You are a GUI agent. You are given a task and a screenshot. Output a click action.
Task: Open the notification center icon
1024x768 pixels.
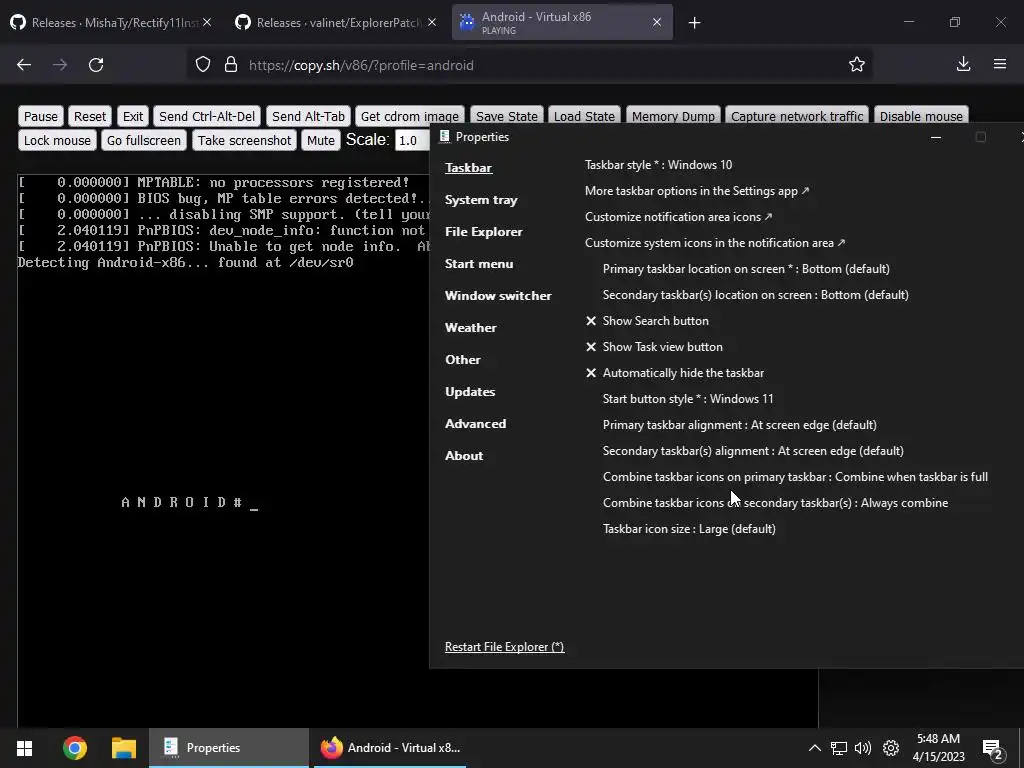point(992,749)
